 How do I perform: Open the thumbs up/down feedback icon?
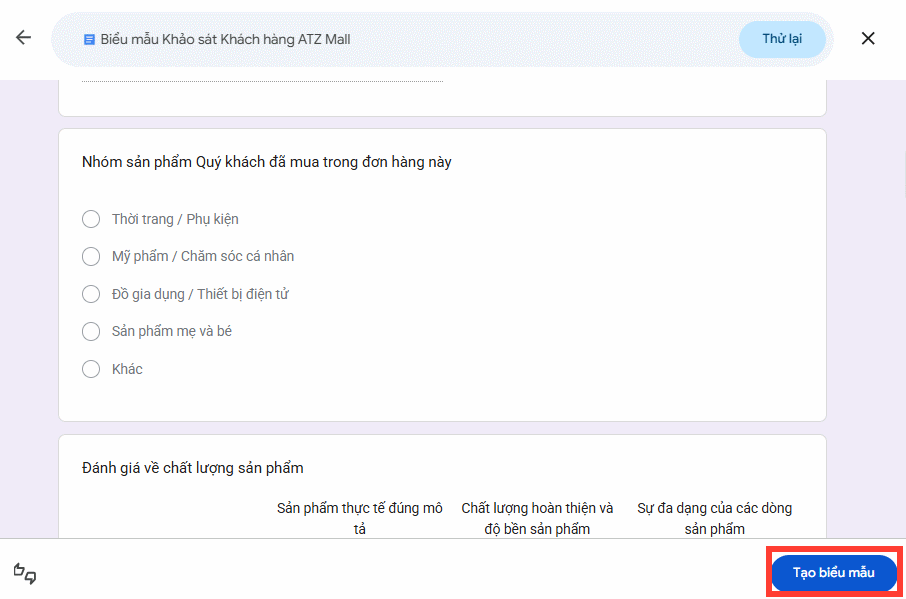coord(25,573)
